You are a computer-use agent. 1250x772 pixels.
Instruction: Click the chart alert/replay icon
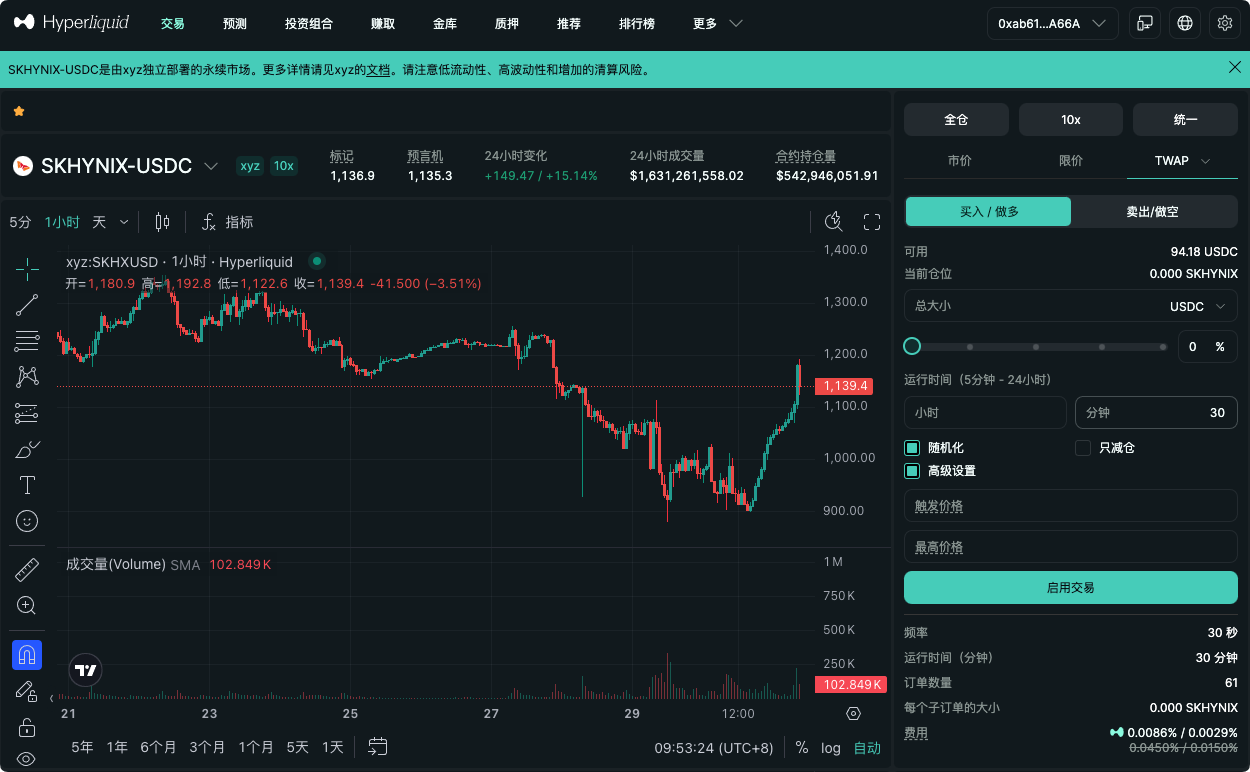pos(833,222)
